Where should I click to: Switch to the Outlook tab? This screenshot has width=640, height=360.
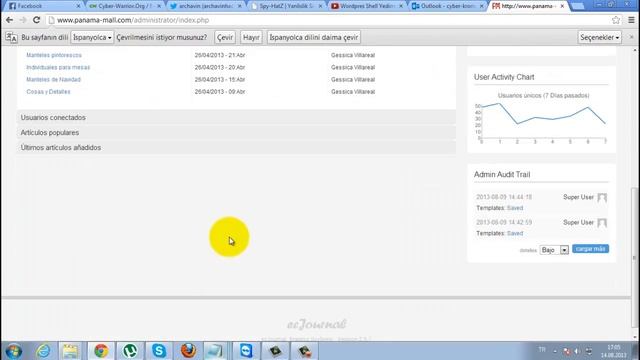(x=448, y=6)
